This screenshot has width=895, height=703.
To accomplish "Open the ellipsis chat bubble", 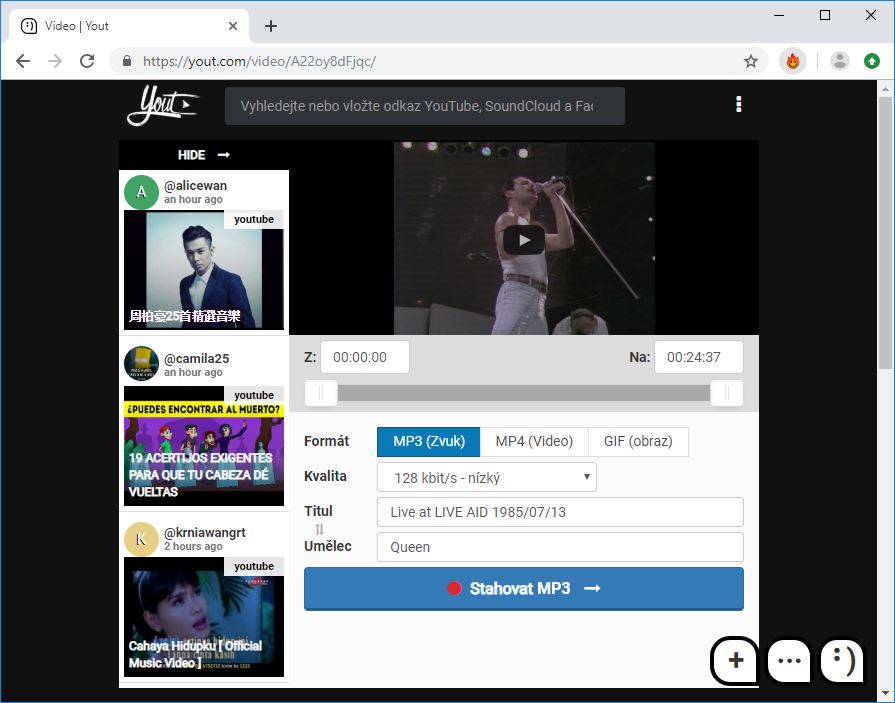I will click(x=789, y=661).
